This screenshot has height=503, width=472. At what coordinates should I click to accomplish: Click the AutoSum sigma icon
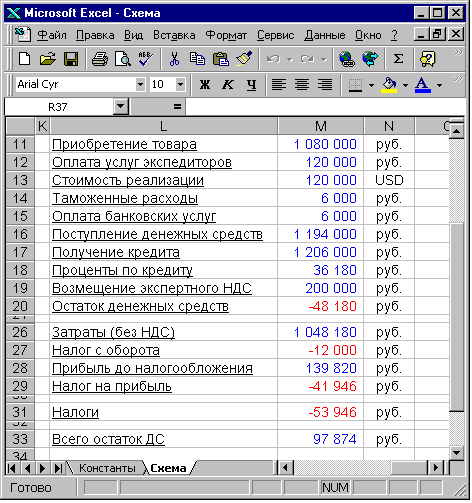point(398,59)
